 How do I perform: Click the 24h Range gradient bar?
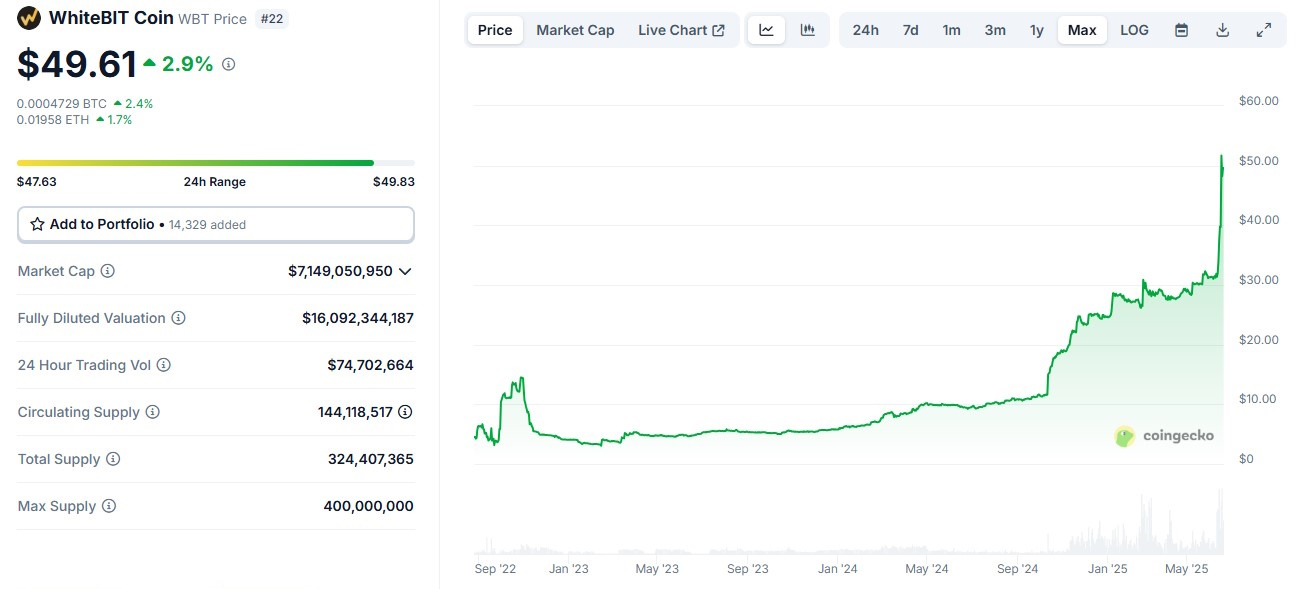[x=215, y=162]
